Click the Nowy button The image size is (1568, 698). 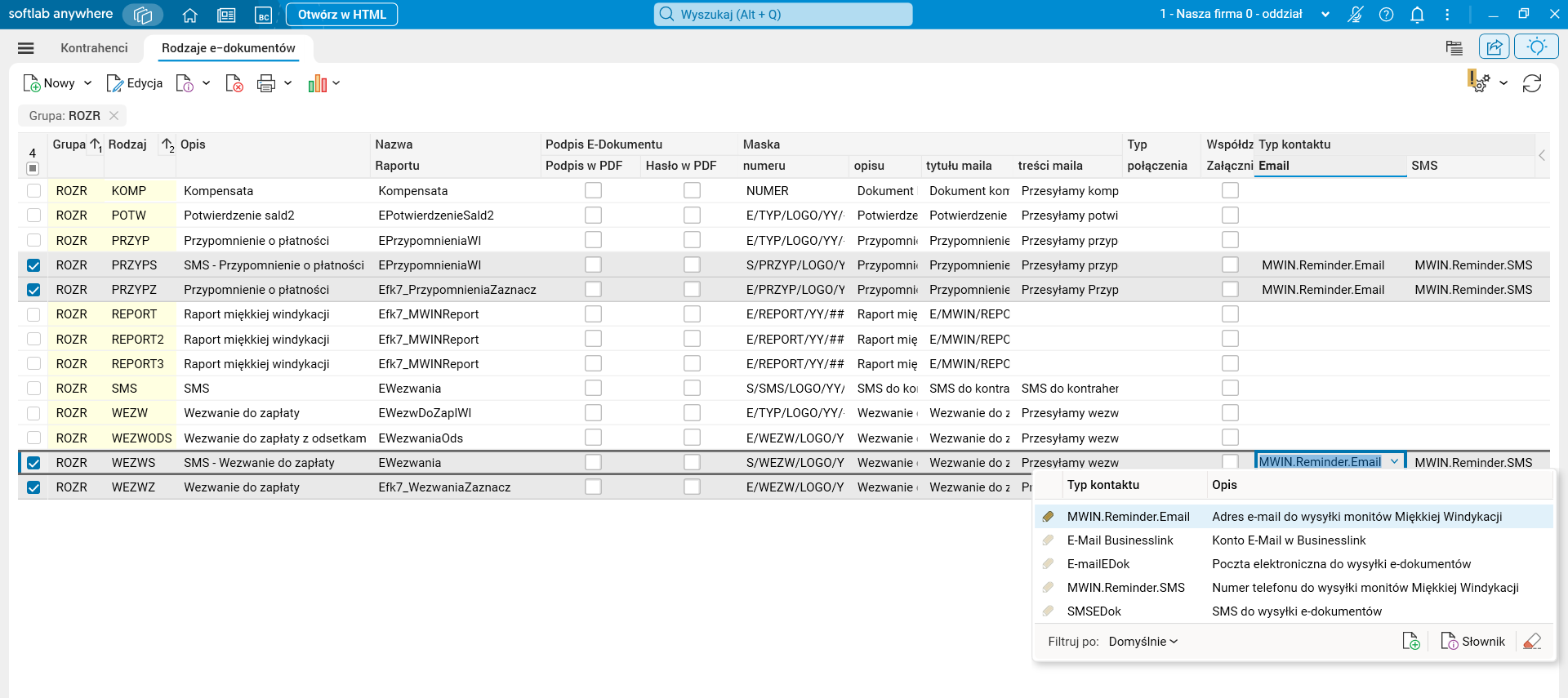pos(49,83)
